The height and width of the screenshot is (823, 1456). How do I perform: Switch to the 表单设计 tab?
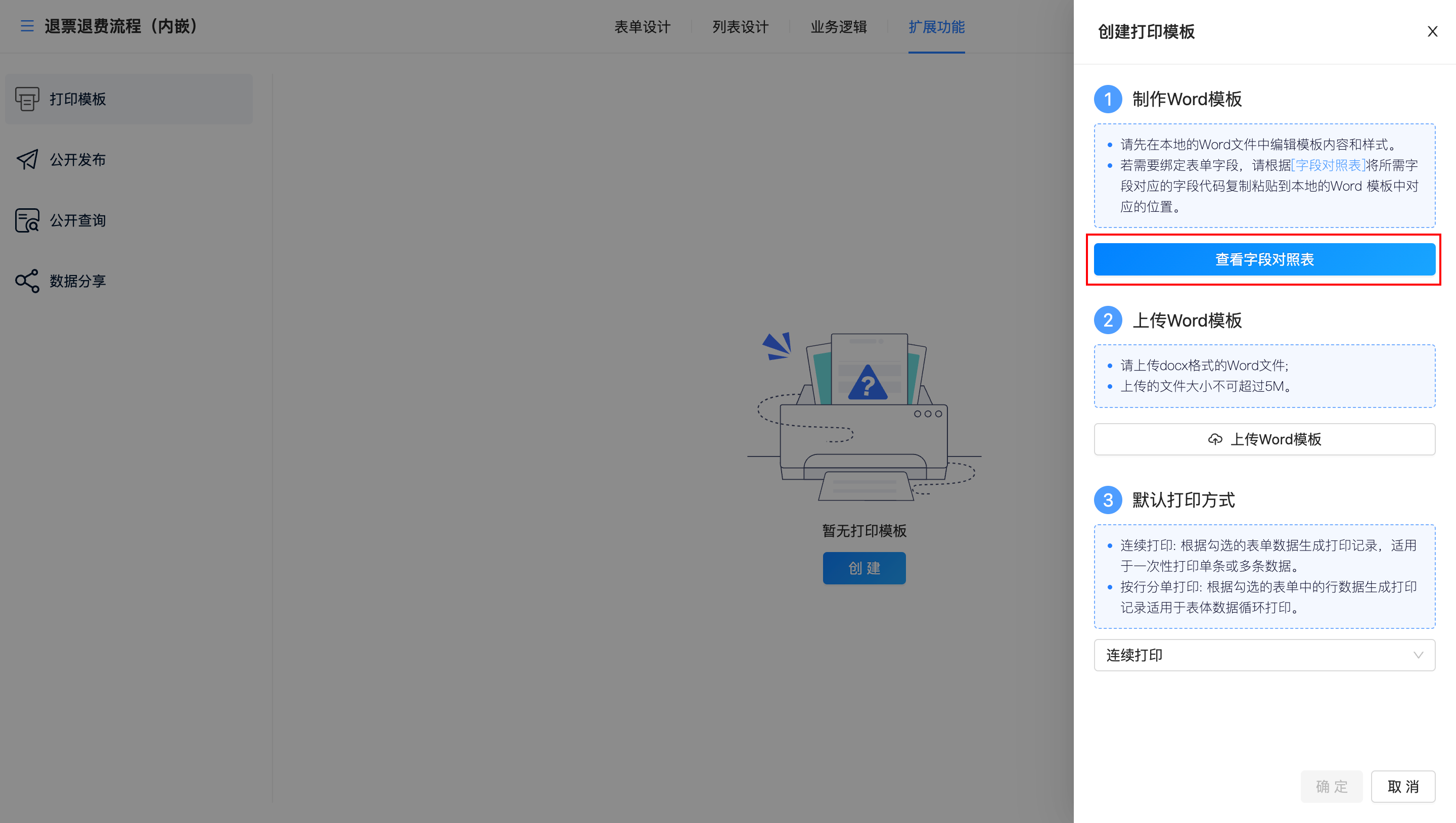tap(642, 27)
